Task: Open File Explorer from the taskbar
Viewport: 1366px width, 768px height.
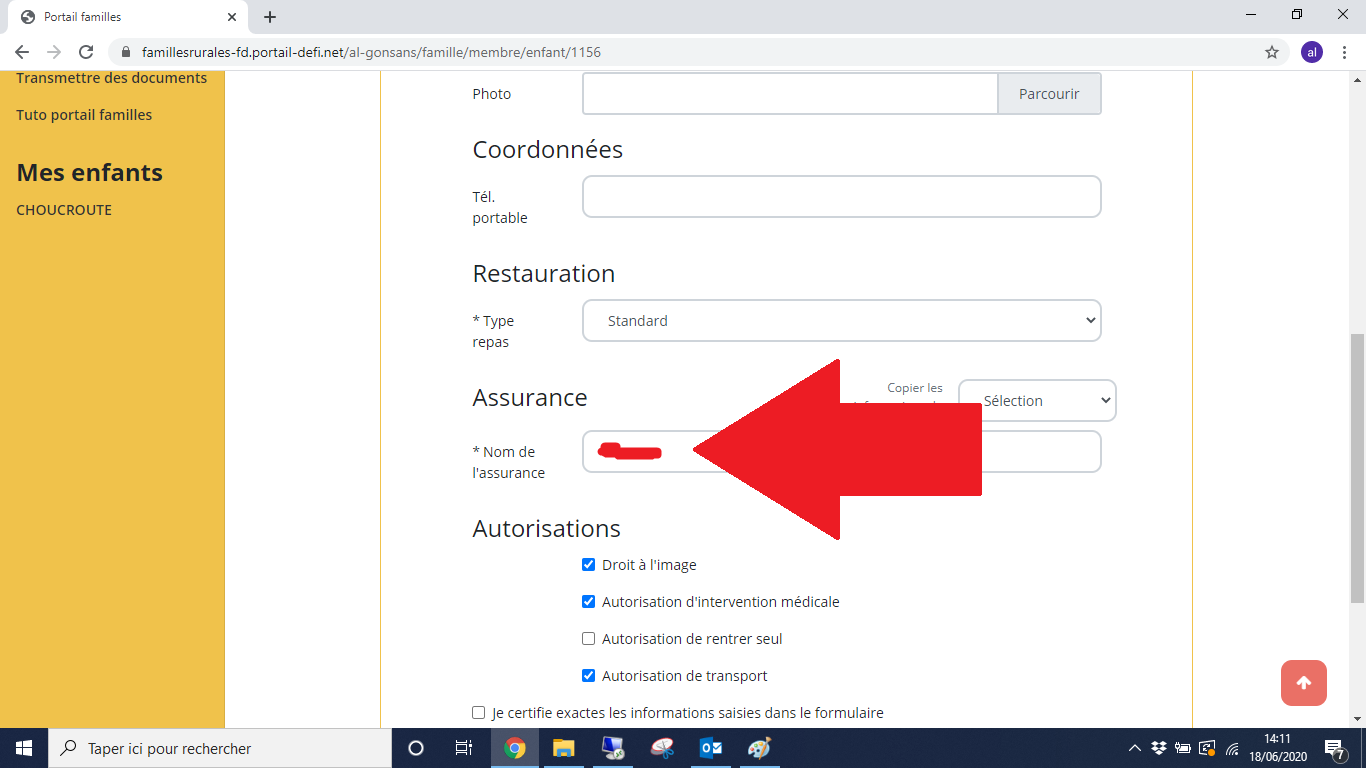Action: 564,748
